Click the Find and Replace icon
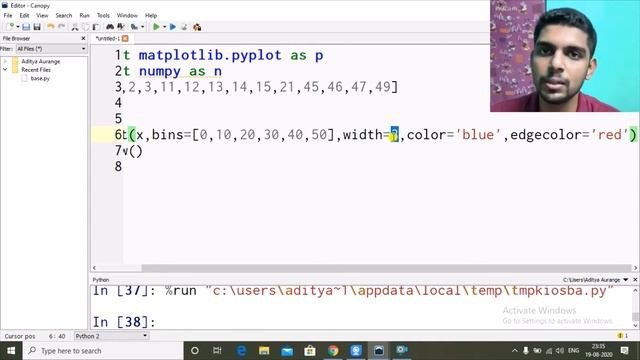640x360 pixels. coord(120,27)
